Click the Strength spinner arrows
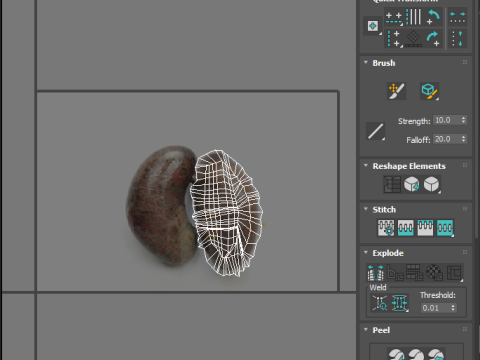The image size is (480, 360). pos(463,120)
